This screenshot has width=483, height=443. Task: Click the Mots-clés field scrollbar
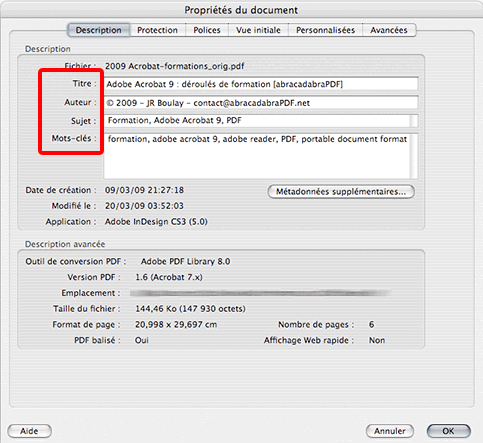click(414, 156)
